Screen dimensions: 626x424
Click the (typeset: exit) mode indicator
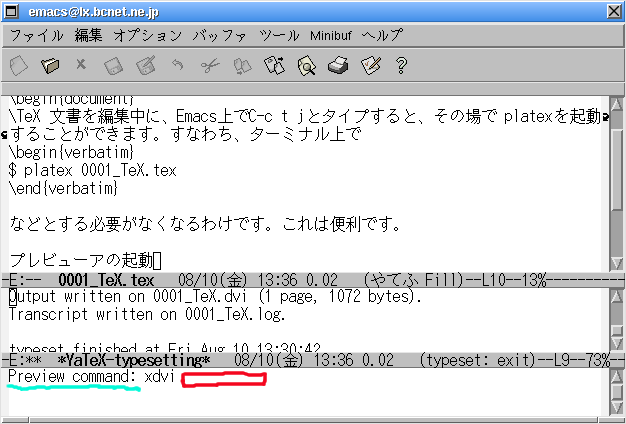477,361
